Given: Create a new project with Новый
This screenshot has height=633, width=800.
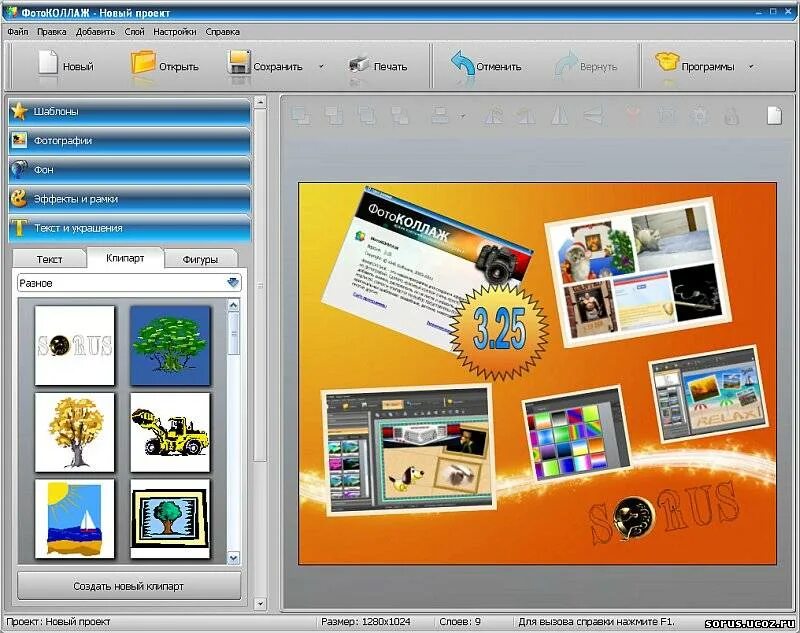Looking at the screenshot, I should coord(66,66).
